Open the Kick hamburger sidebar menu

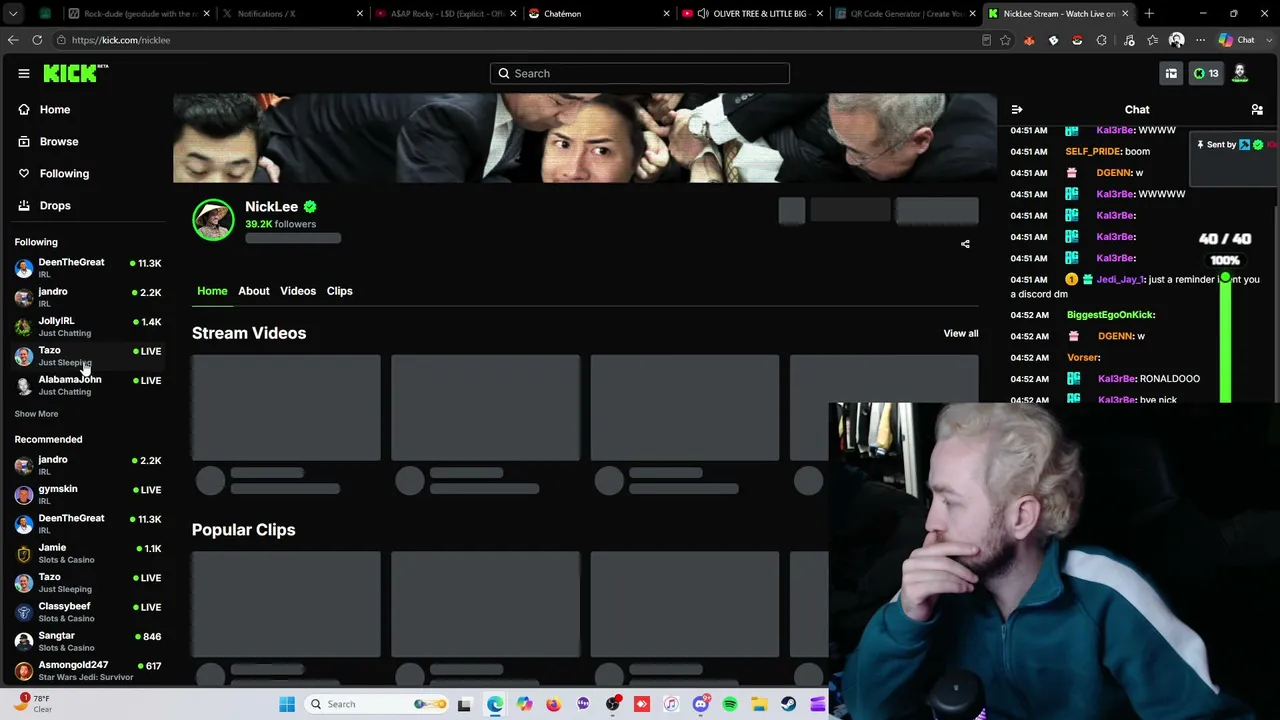coord(23,73)
